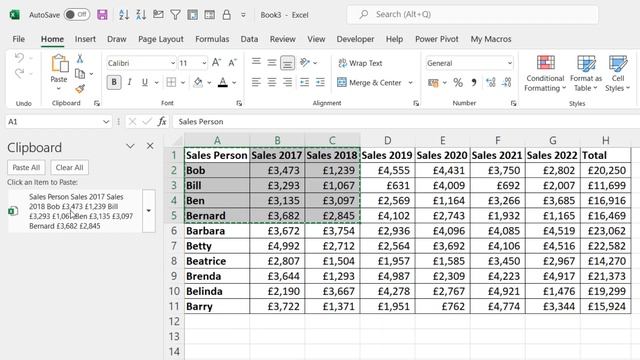The image size is (640, 360).
Task: Click Merge & Center
Action: (369, 83)
